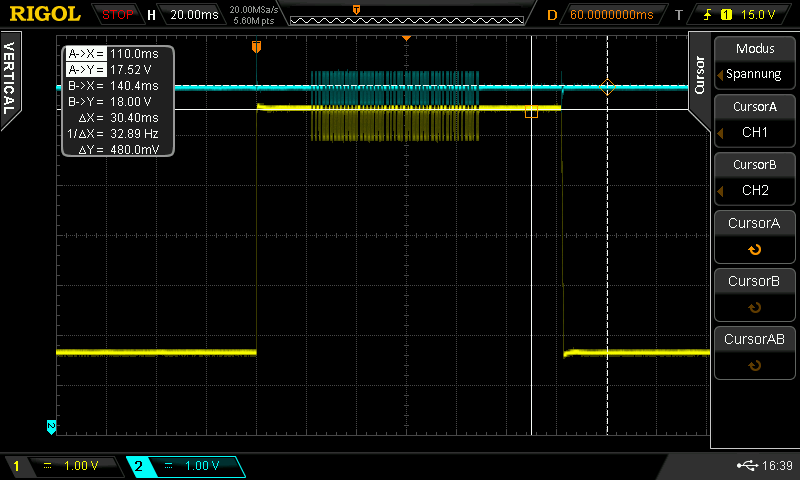The height and width of the screenshot is (480, 800).
Task: Click the RIGOL logo
Action: point(46,14)
